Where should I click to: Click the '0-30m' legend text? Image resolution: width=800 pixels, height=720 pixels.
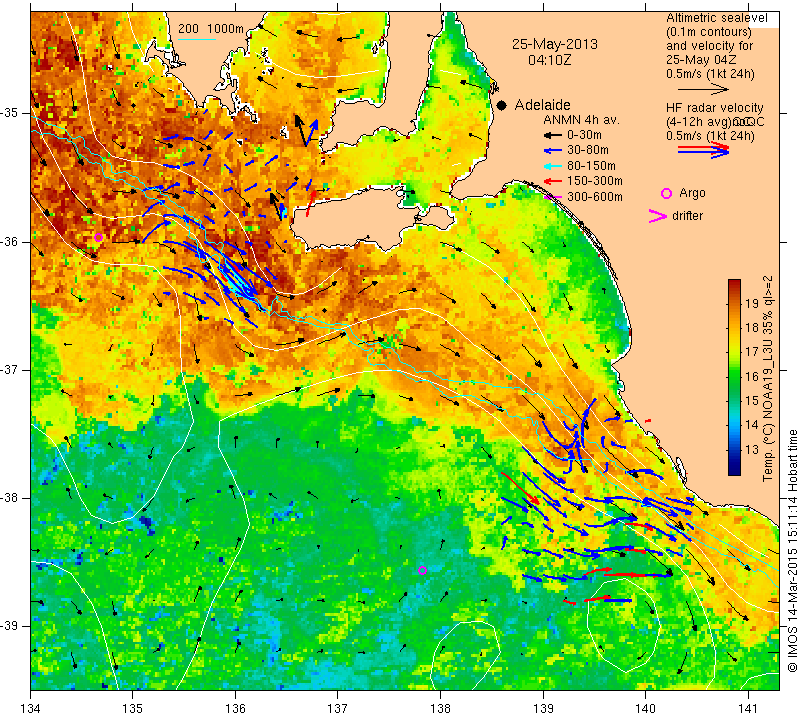[584, 135]
